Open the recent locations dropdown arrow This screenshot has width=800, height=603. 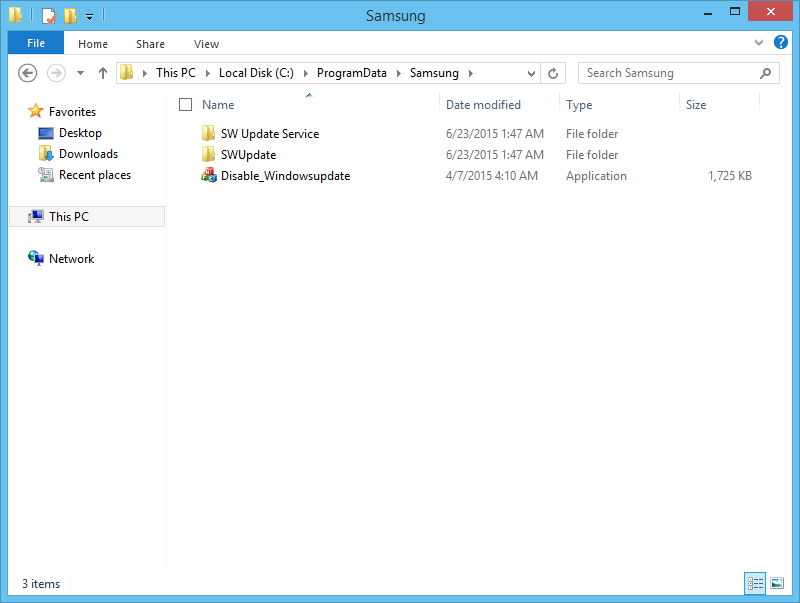point(80,73)
